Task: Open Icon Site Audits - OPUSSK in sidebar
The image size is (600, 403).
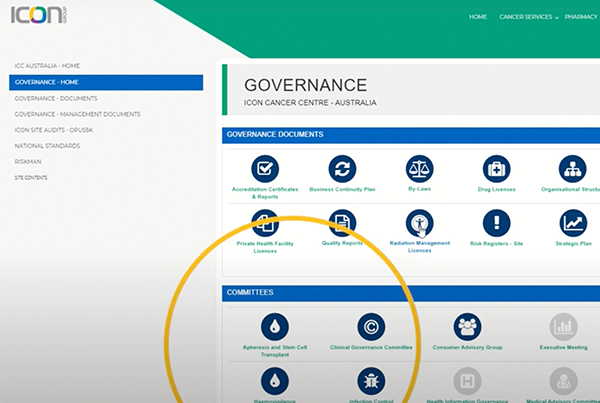Action: (54, 130)
